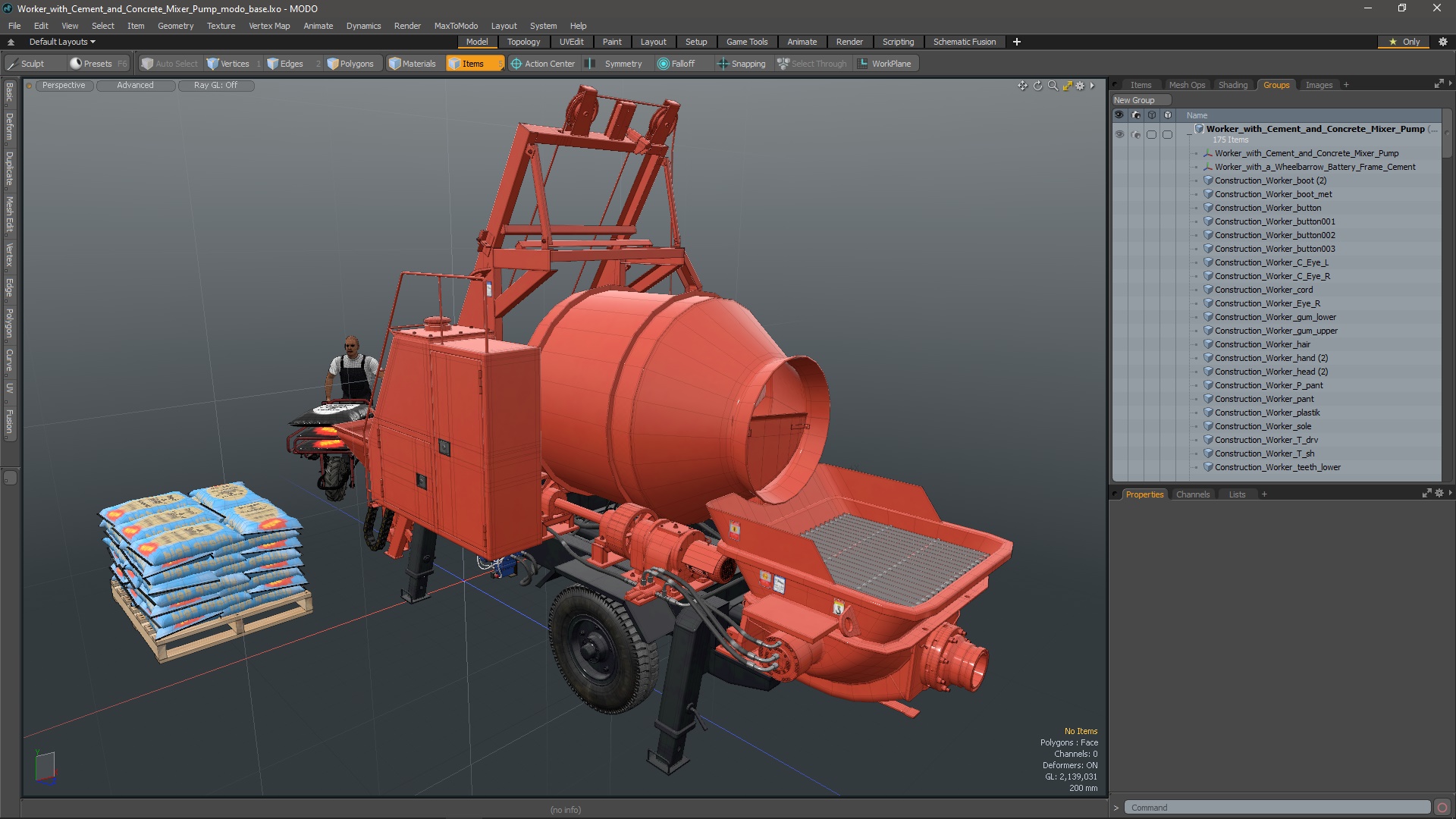Screen dimensions: 1456x819
Task: Open the Geometry menu
Action: (175, 26)
